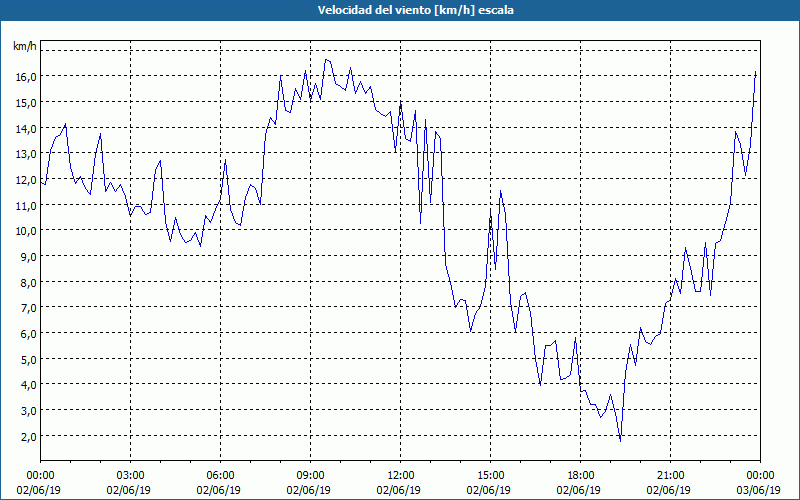The width and height of the screenshot is (800, 500).
Task: Select the '13,0' y-axis label
Action: tap(27, 154)
